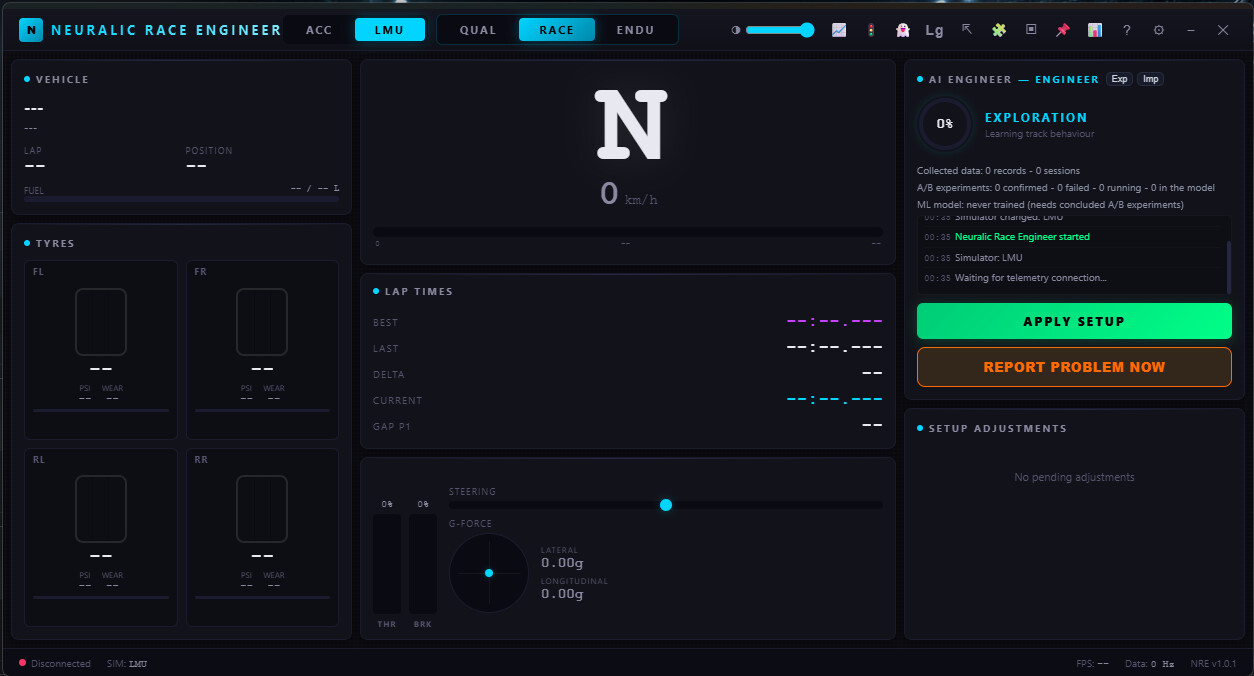Click 'Neuralic Race Engineer started' log entry
The height and width of the screenshot is (676, 1254).
coord(1022,237)
